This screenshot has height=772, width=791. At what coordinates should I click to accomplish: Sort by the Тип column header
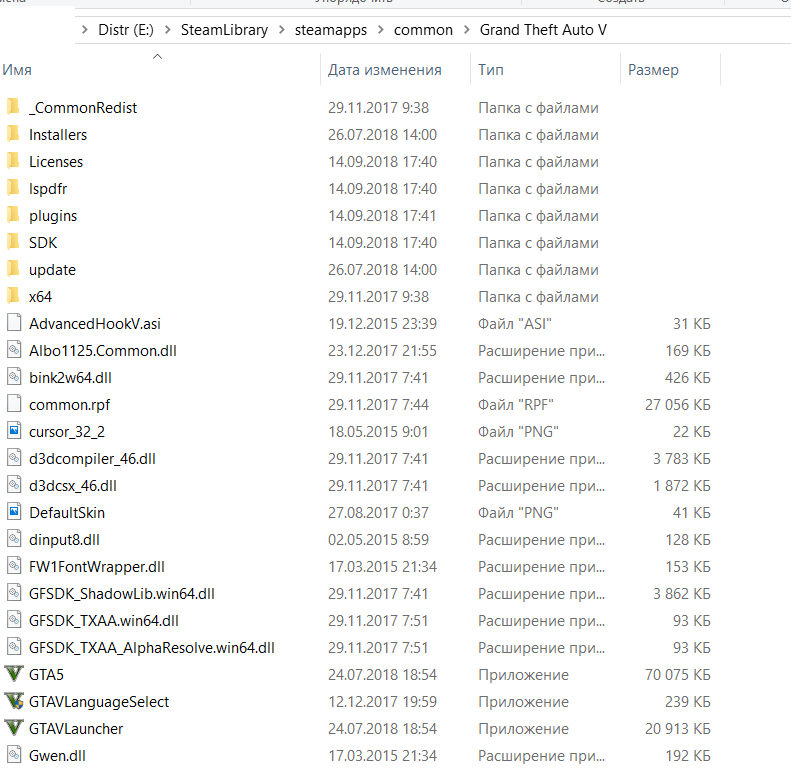pos(491,70)
